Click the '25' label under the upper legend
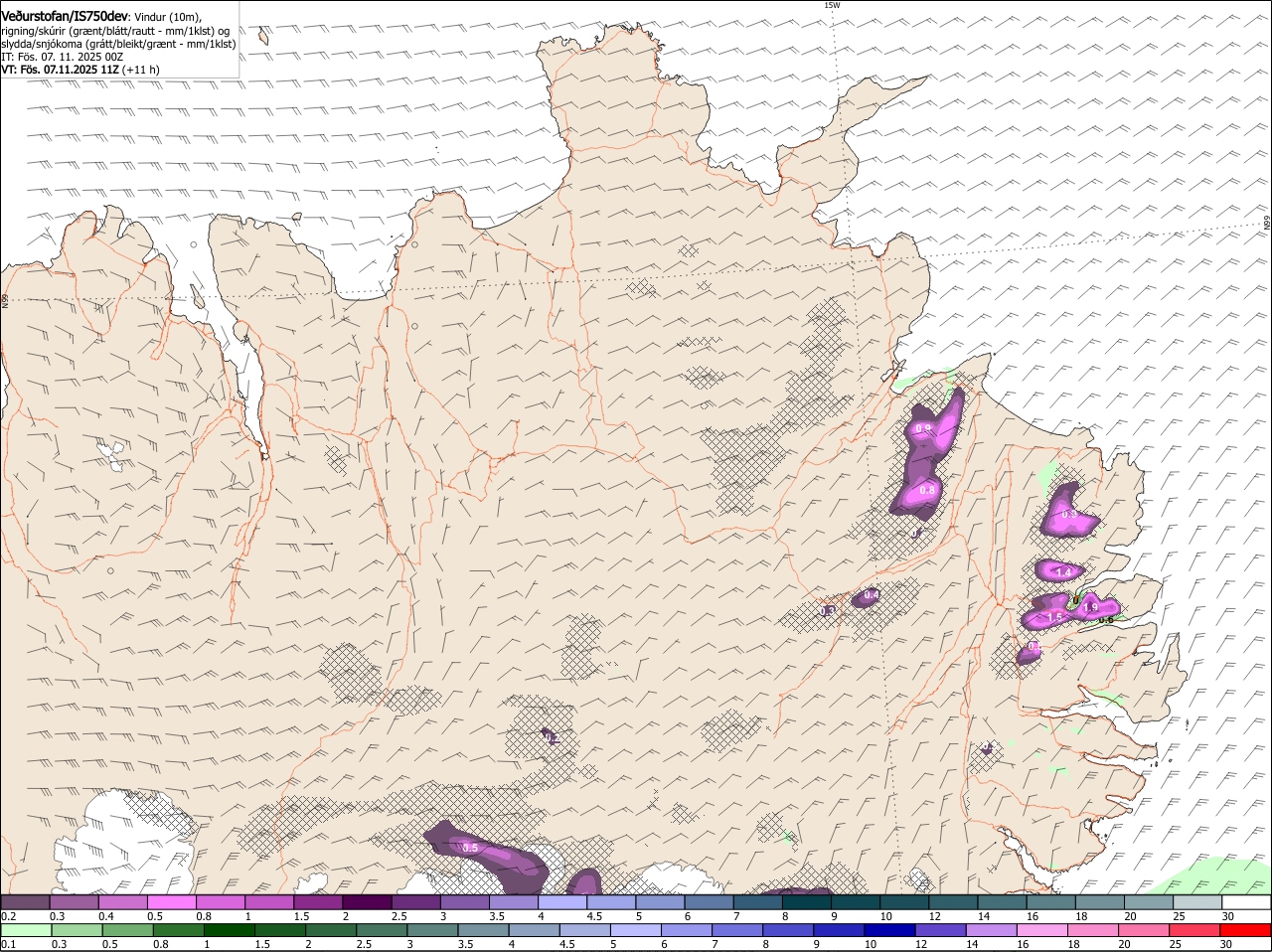 click(x=1180, y=916)
